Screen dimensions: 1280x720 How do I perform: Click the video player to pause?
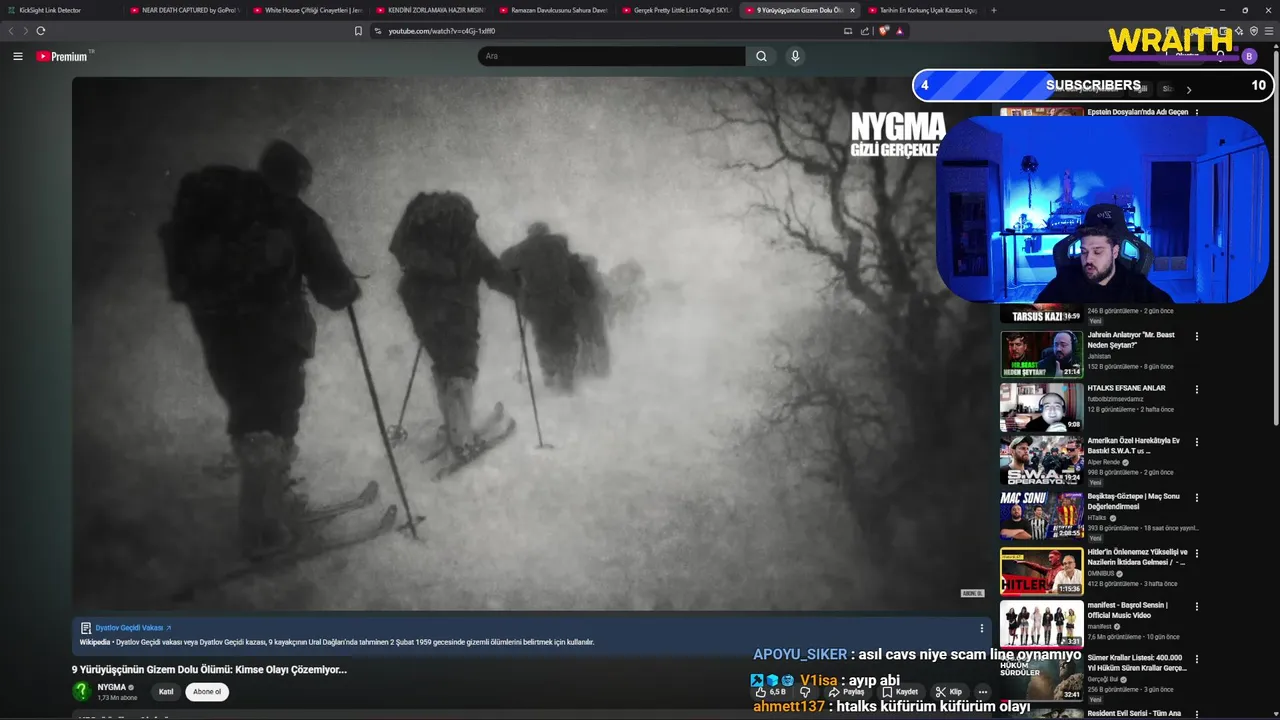pyautogui.click(x=531, y=343)
